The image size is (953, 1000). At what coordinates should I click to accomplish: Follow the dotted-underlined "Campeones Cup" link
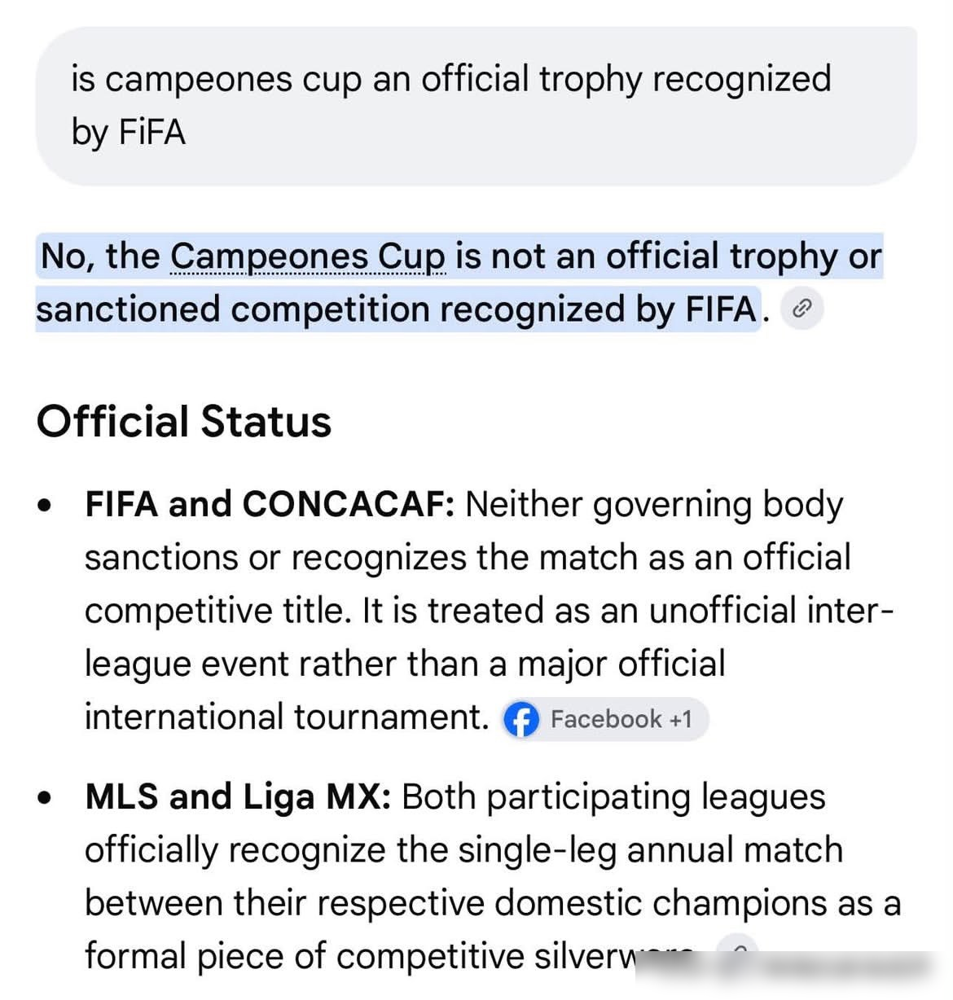(307, 256)
